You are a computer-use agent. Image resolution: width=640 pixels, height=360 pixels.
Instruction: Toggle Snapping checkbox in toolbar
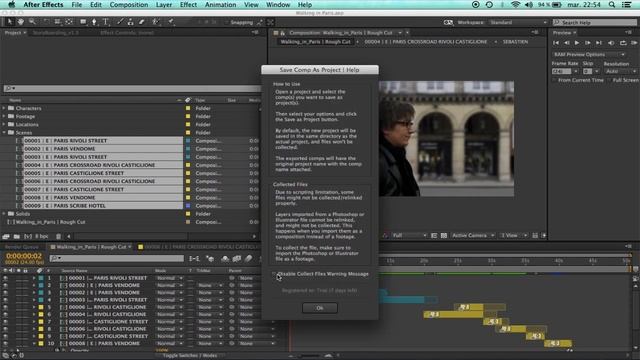click(228, 22)
